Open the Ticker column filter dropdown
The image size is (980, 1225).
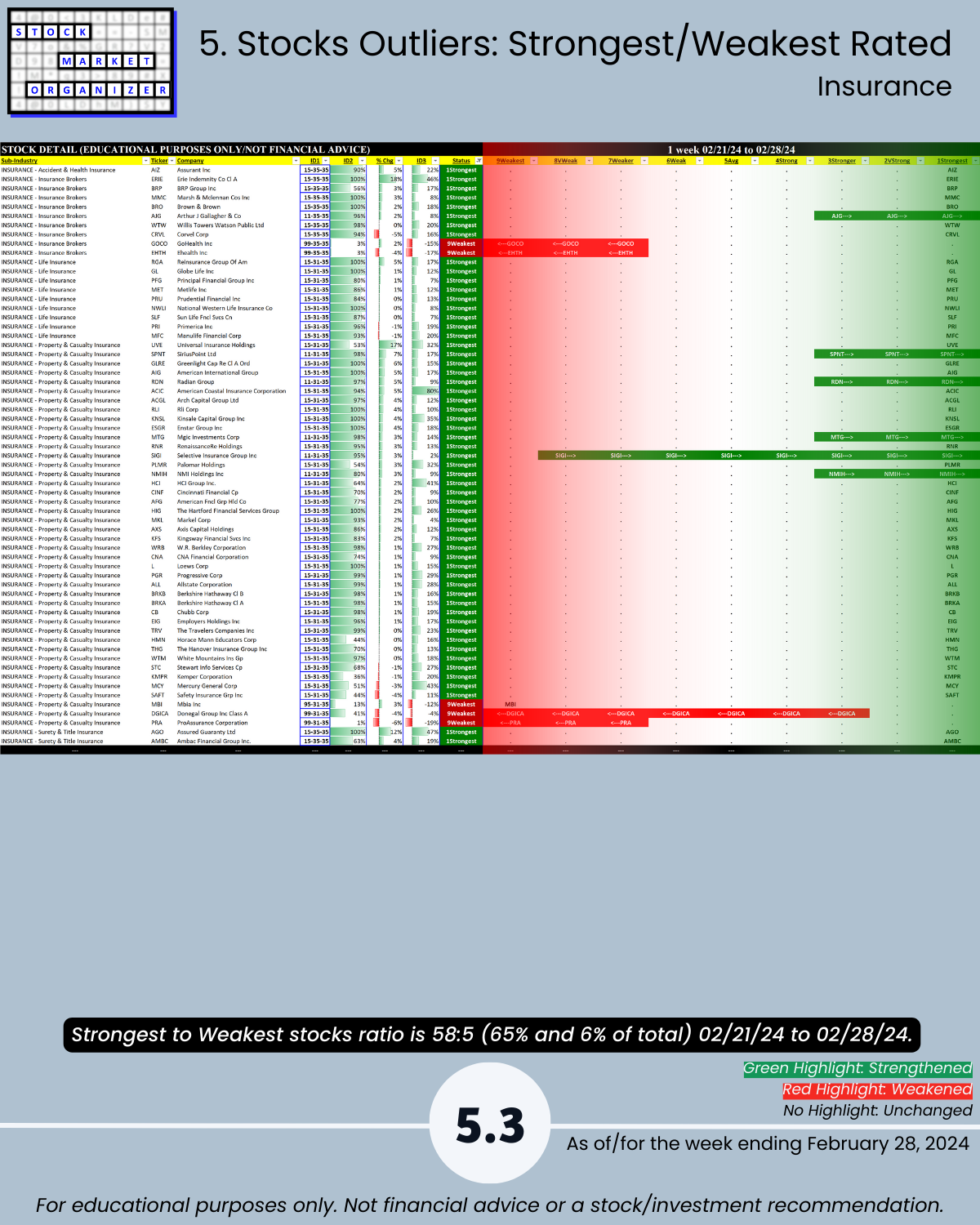pos(172,161)
